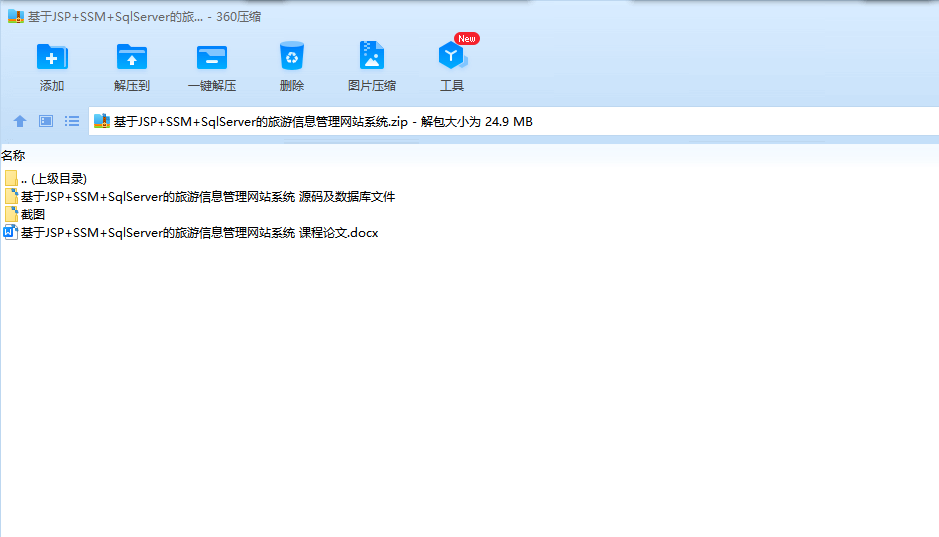Open the 工具 (Tools) icon

pyautogui.click(x=452, y=56)
